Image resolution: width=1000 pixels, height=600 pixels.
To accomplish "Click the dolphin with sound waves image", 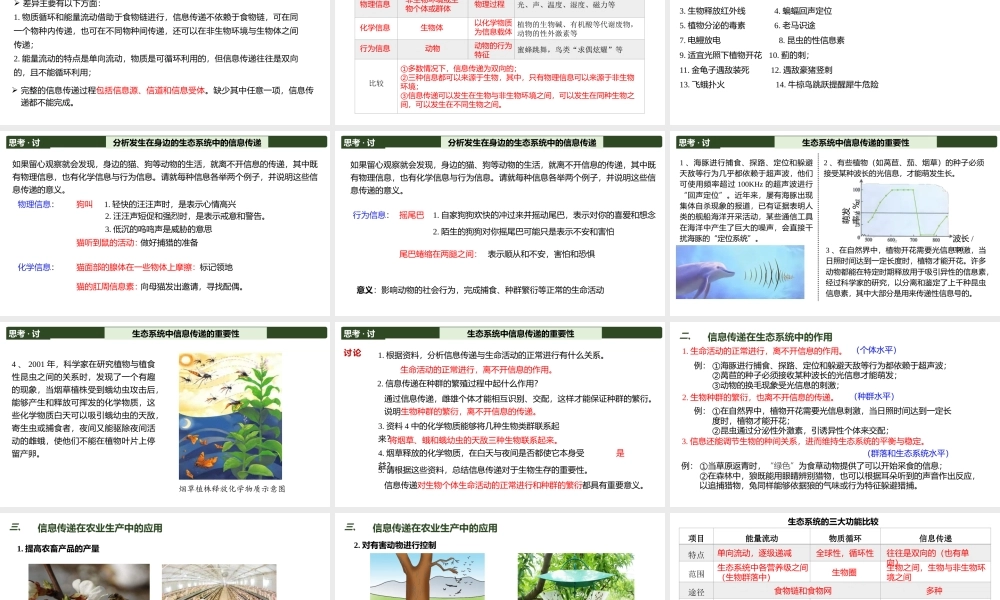I will coord(740,272).
